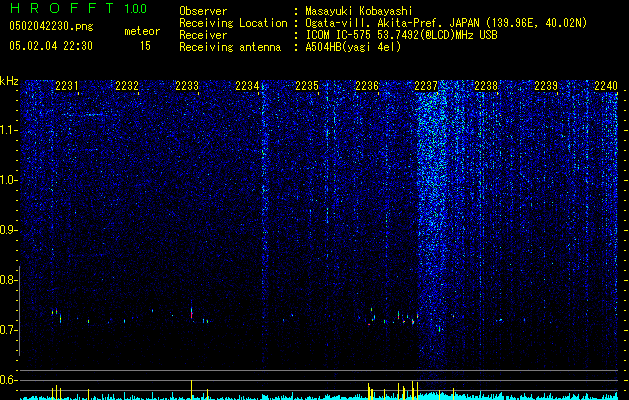629x400 pixels.
Task: Click the receiver text ICOM IC-575
Action: [338, 35]
